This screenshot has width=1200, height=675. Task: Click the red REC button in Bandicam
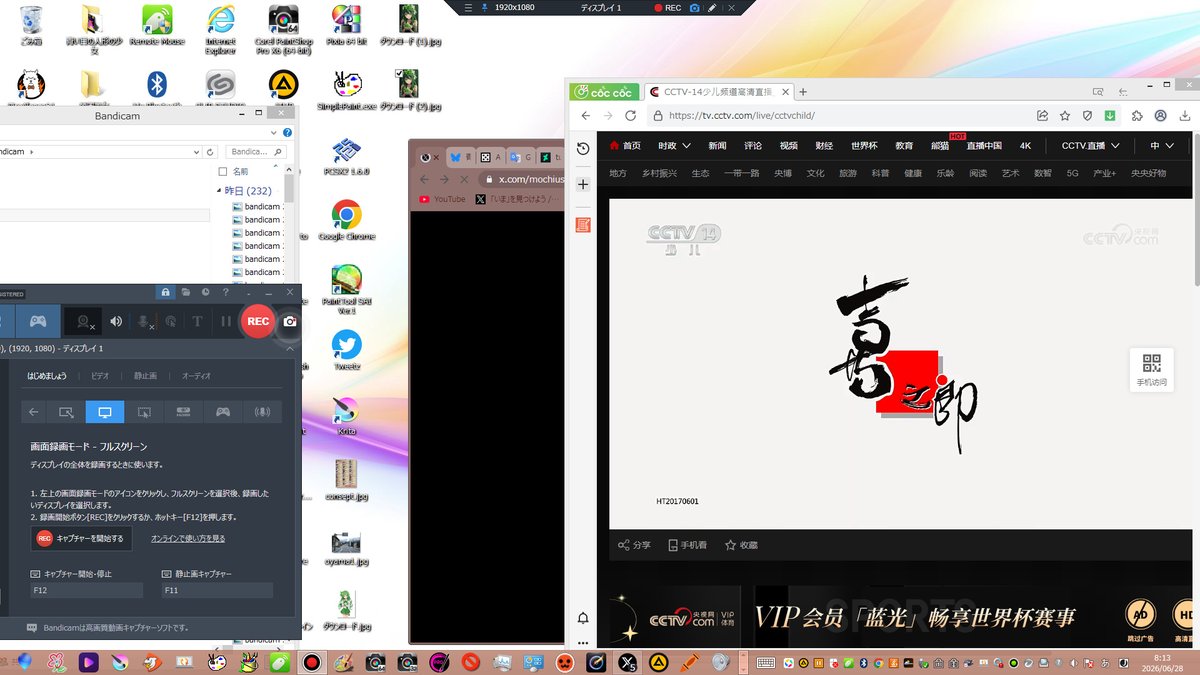[x=258, y=321]
